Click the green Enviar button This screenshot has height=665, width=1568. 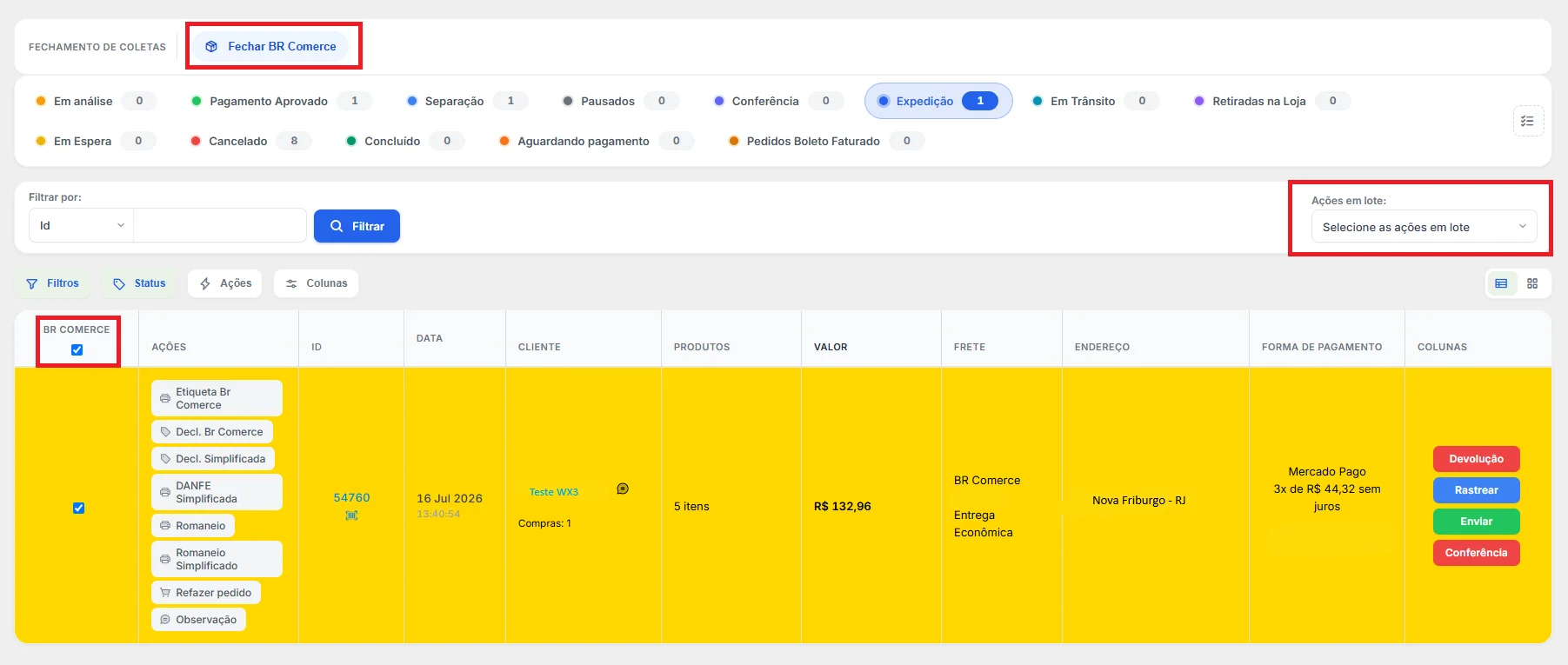point(1477,522)
